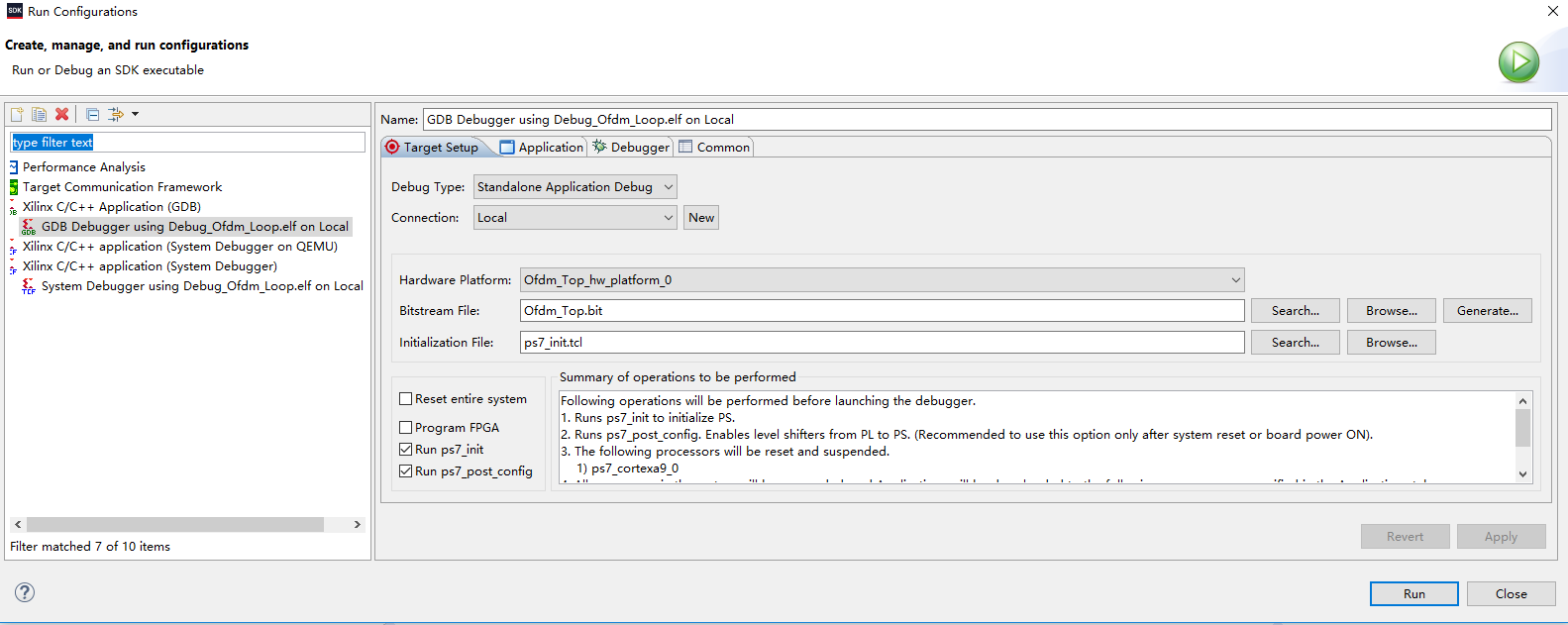The width and height of the screenshot is (1568, 625).
Task: Click the type filter text field
Action: [188, 143]
